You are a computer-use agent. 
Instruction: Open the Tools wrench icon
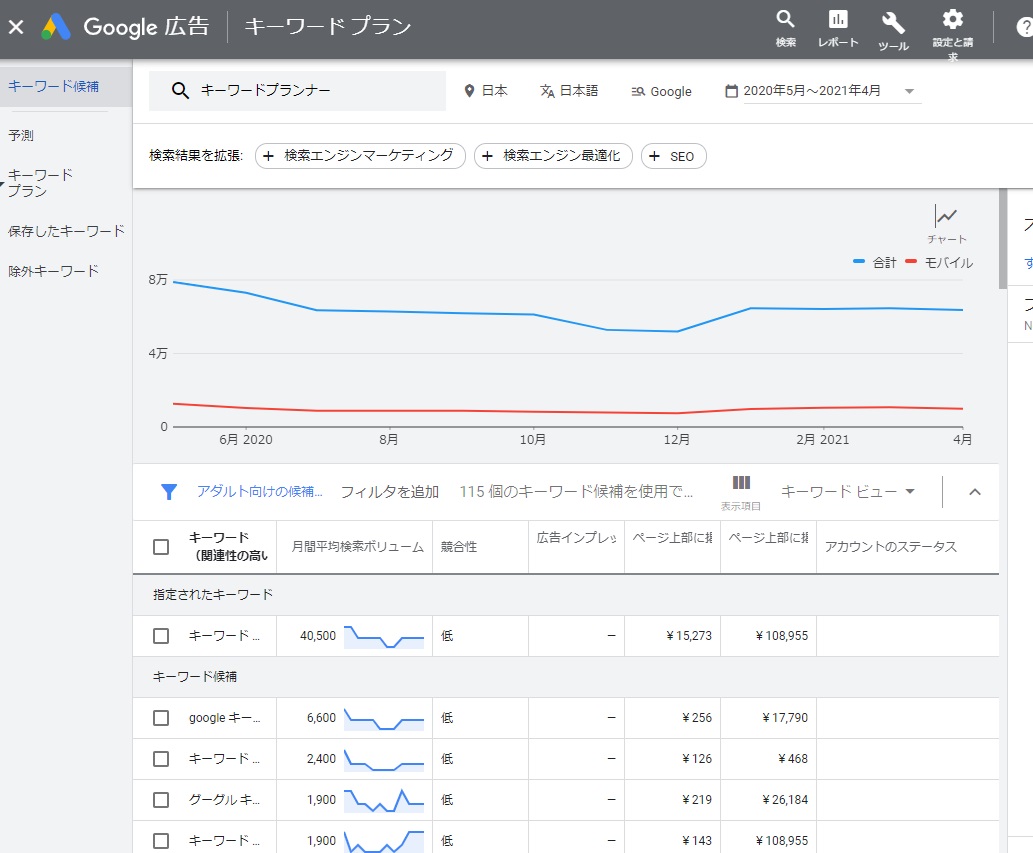pos(892,22)
